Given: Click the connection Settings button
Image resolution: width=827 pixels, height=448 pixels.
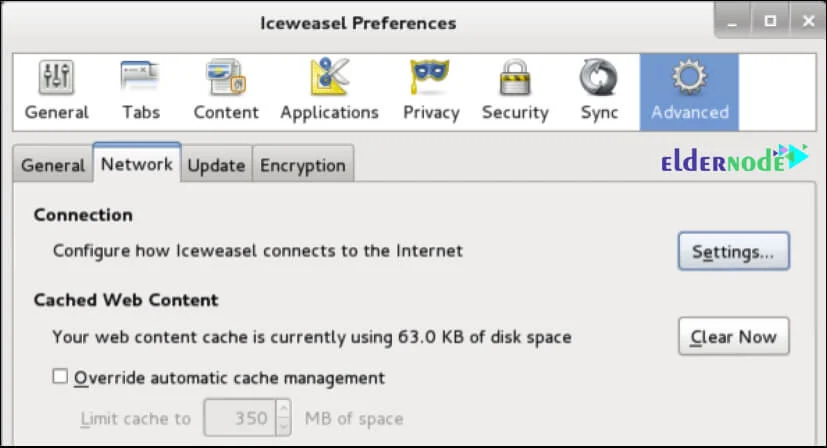Looking at the screenshot, I should tap(733, 252).
